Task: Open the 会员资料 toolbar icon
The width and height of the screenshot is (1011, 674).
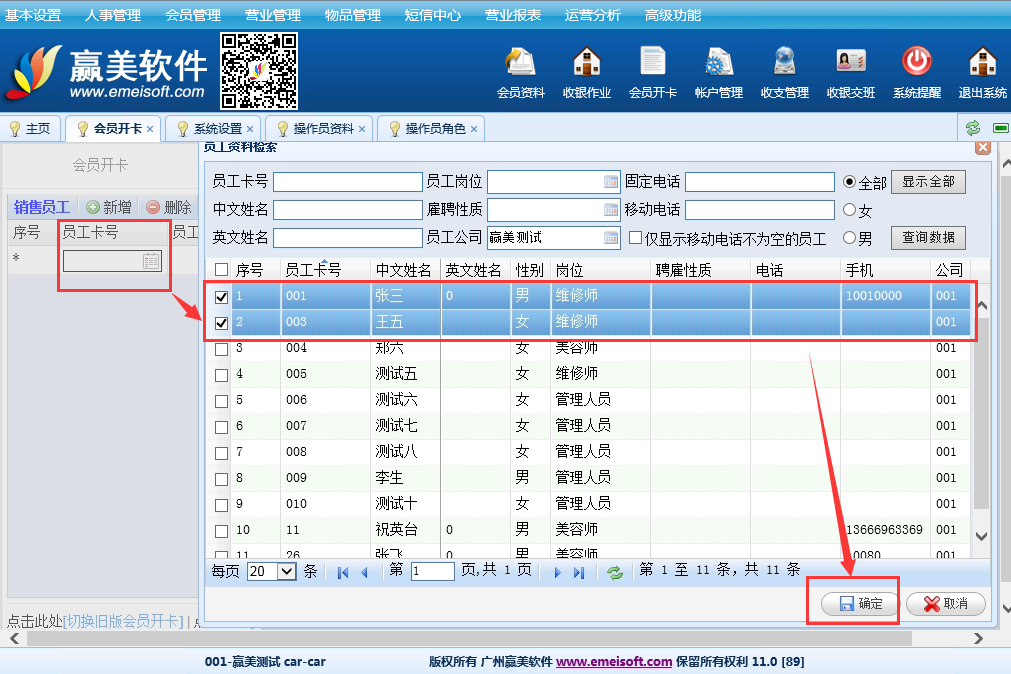Action: click(x=520, y=64)
